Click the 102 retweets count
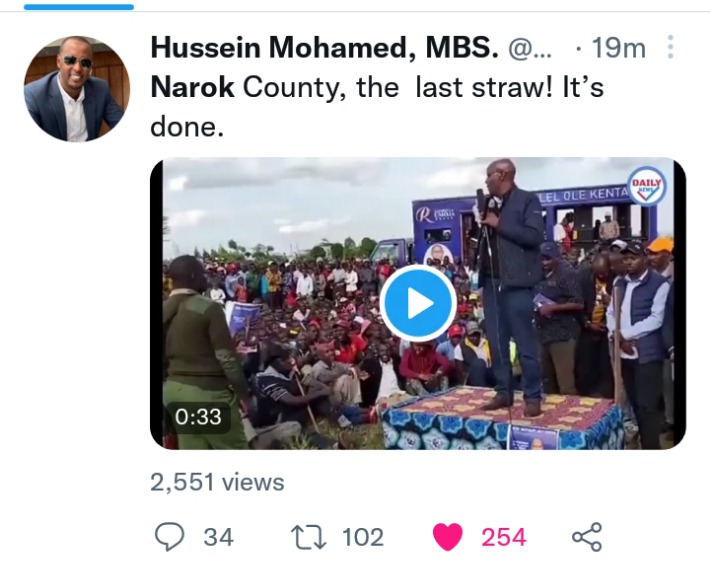Image resolution: width=710 pixels, height=564 pixels. point(363,537)
